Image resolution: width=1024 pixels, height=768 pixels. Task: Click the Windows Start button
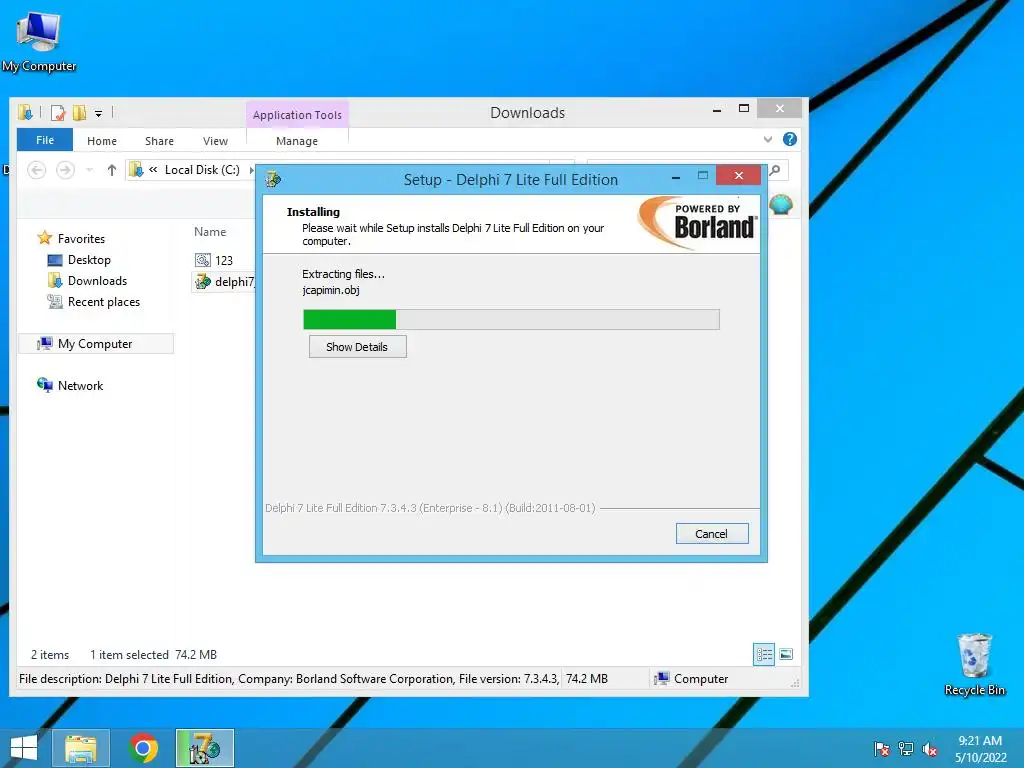click(x=24, y=748)
